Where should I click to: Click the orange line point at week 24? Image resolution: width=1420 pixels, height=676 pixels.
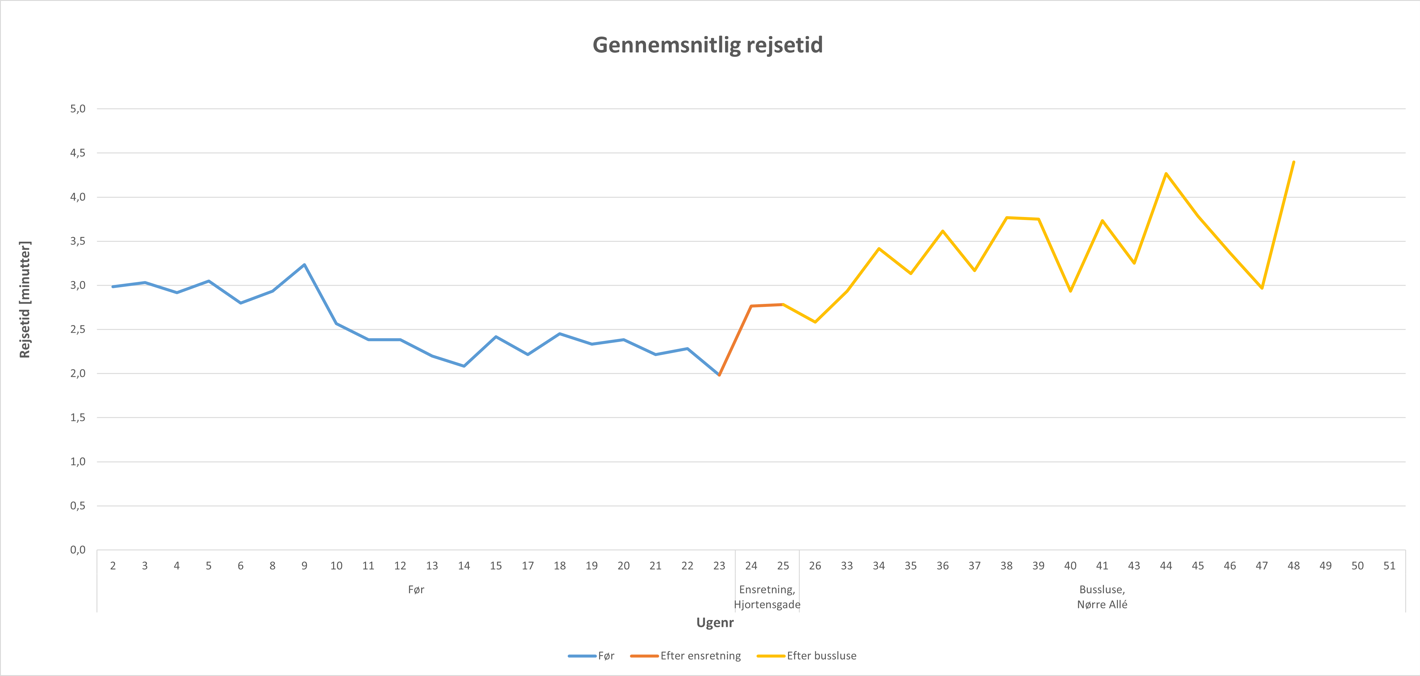pos(751,306)
